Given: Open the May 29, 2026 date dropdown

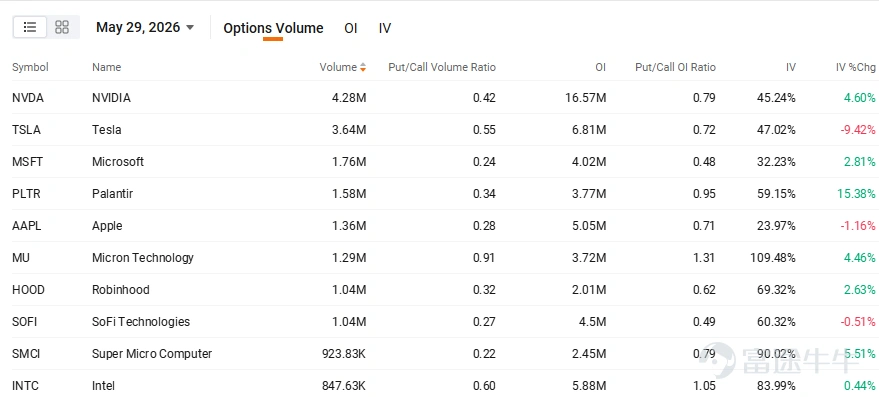Looking at the screenshot, I should tap(145, 27).
